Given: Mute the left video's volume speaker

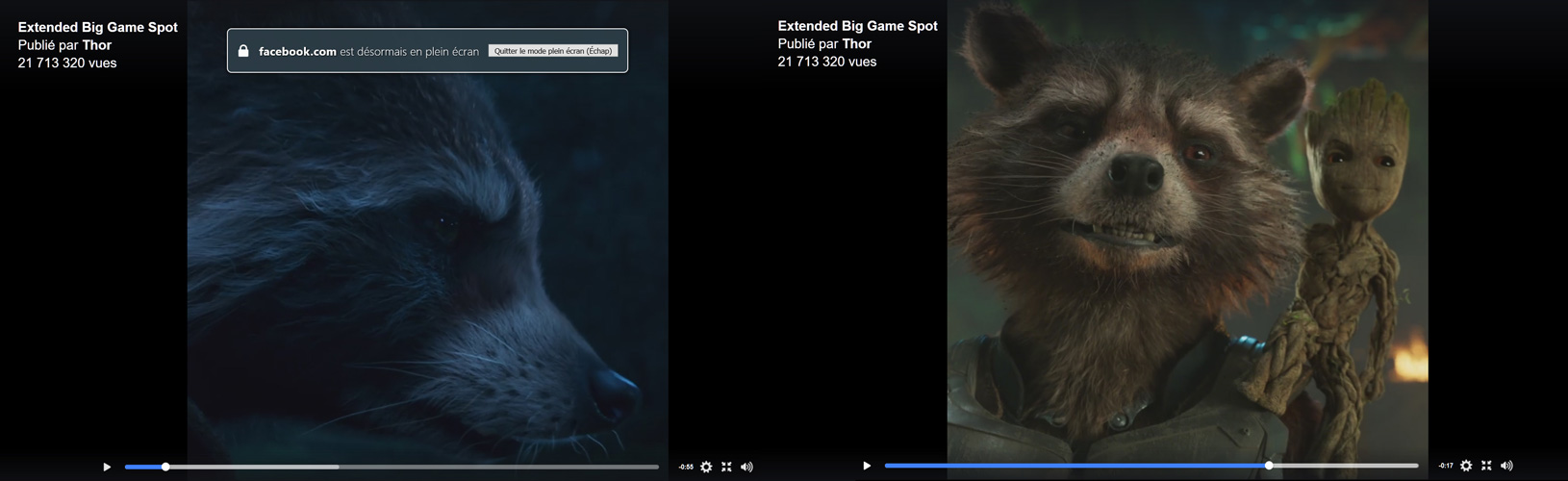Looking at the screenshot, I should (x=746, y=467).
